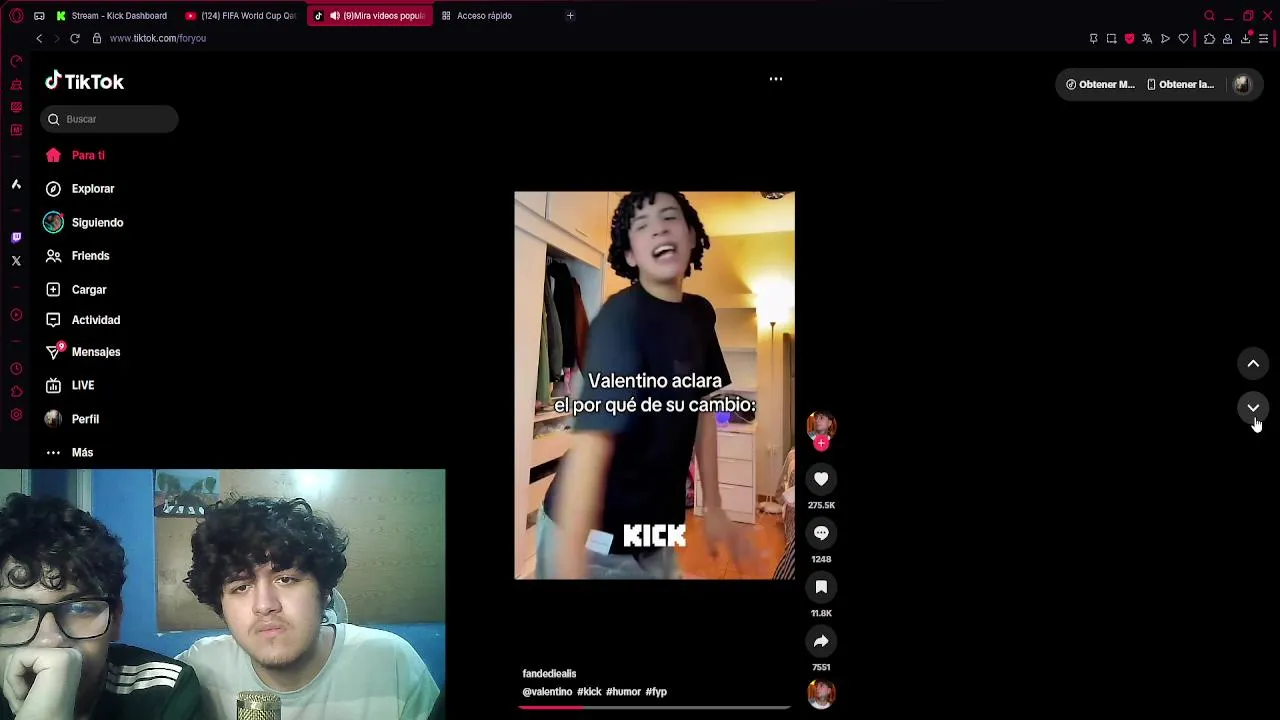Select Cargar to upload a video
The image size is (1280, 720).
pyautogui.click(x=76, y=290)
